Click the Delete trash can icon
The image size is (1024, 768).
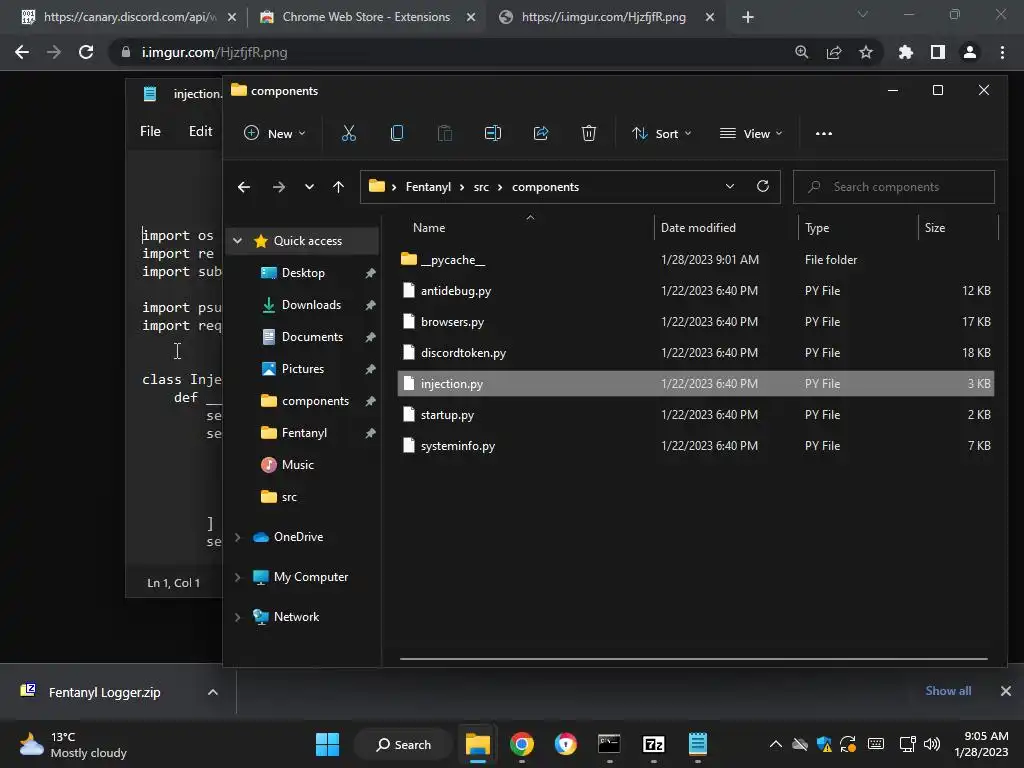(x=588, y=133)
